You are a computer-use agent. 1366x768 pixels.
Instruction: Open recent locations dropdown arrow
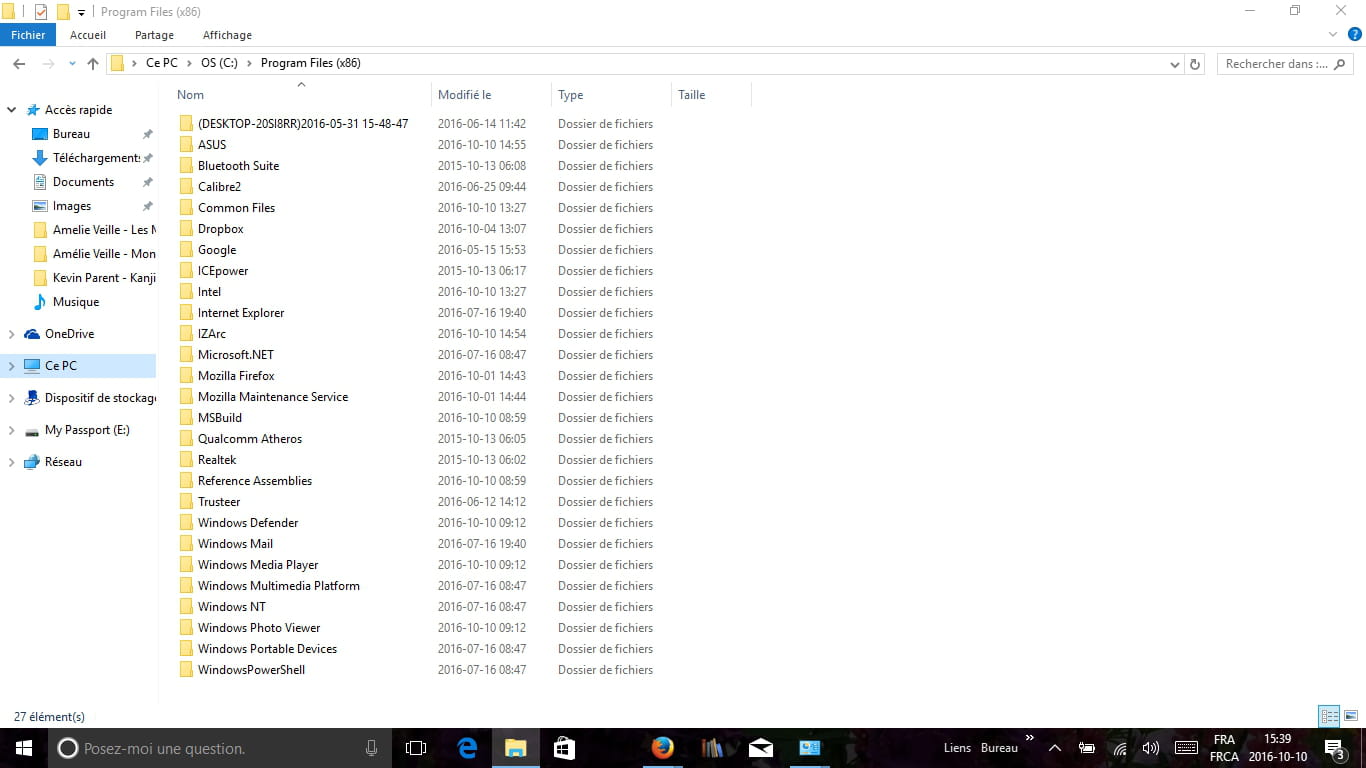[x=72, y=64]
